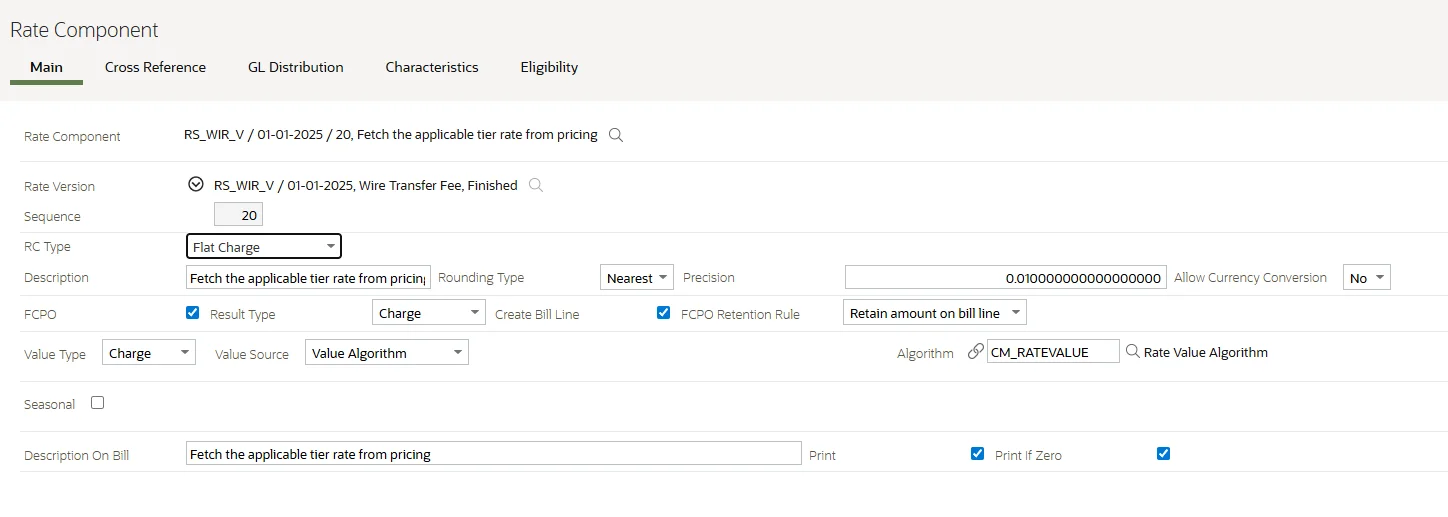The width and height of the screenshot is (1448, 517).
Task: Toggle the Print checkbox
Action: (x=977, y=454)
